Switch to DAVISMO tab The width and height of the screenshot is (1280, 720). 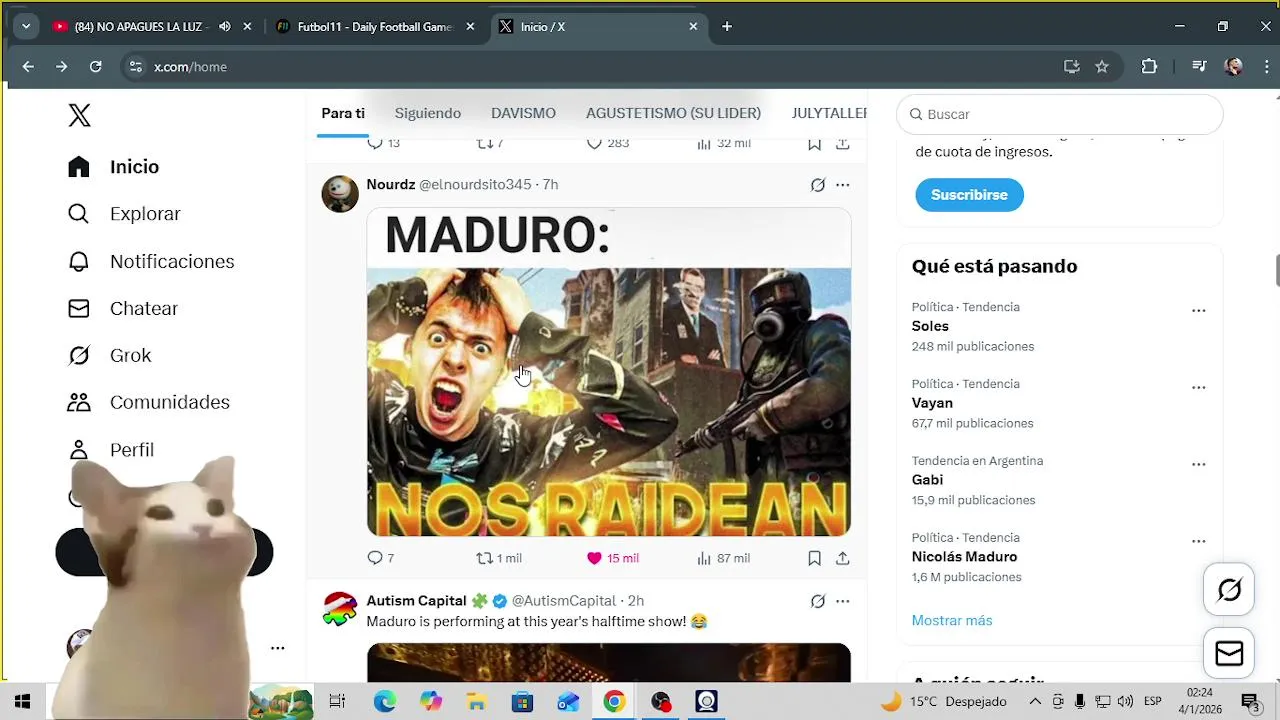point(523,113)
